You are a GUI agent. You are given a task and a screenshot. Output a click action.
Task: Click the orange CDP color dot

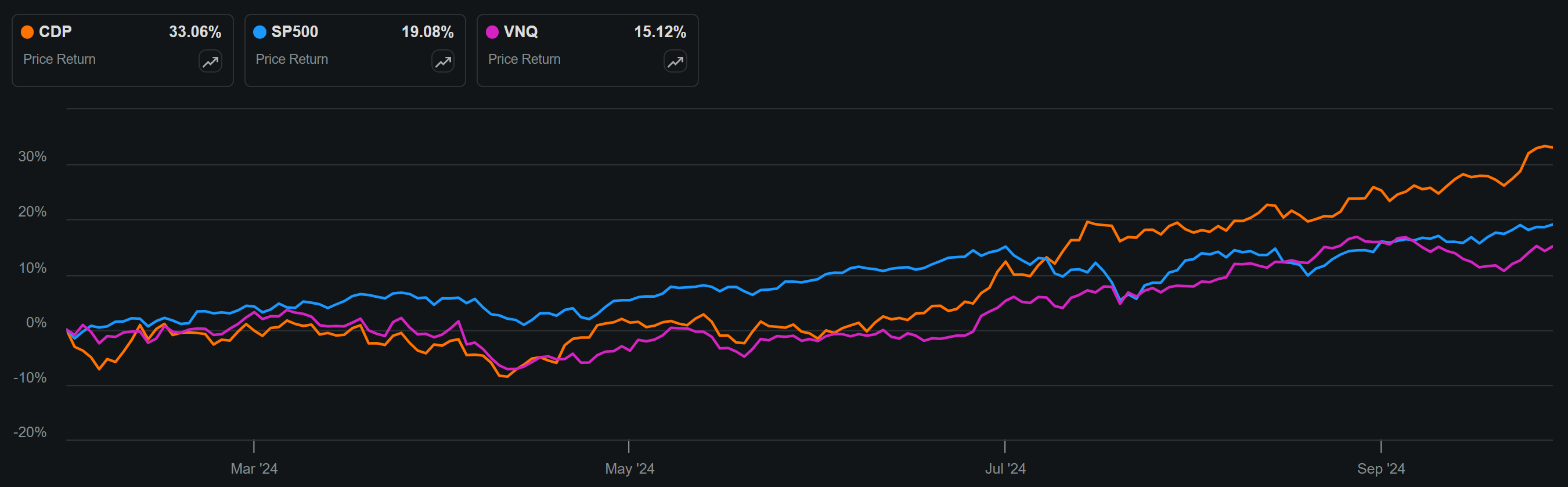[27, 32]
